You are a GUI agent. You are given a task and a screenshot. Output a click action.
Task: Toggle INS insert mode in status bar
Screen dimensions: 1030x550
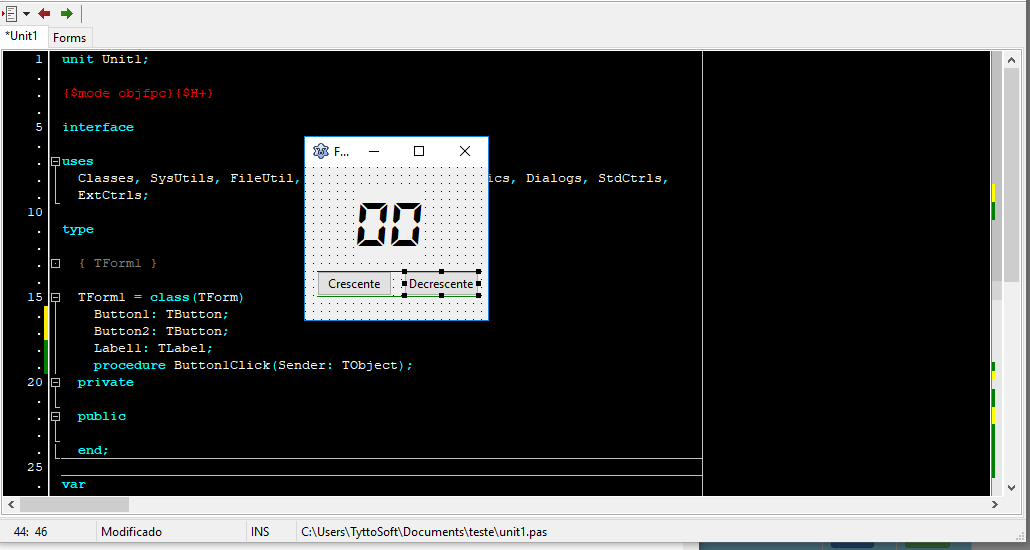[260, 532]
